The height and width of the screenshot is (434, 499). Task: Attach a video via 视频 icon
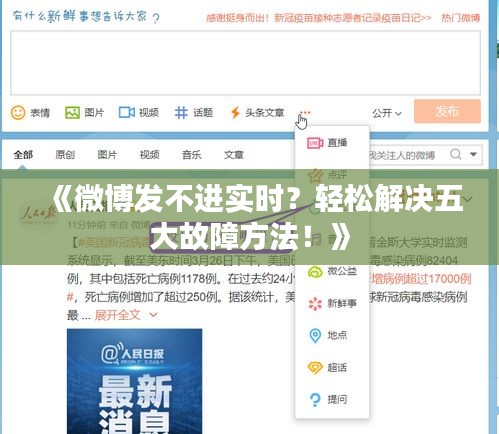[139, 113]
